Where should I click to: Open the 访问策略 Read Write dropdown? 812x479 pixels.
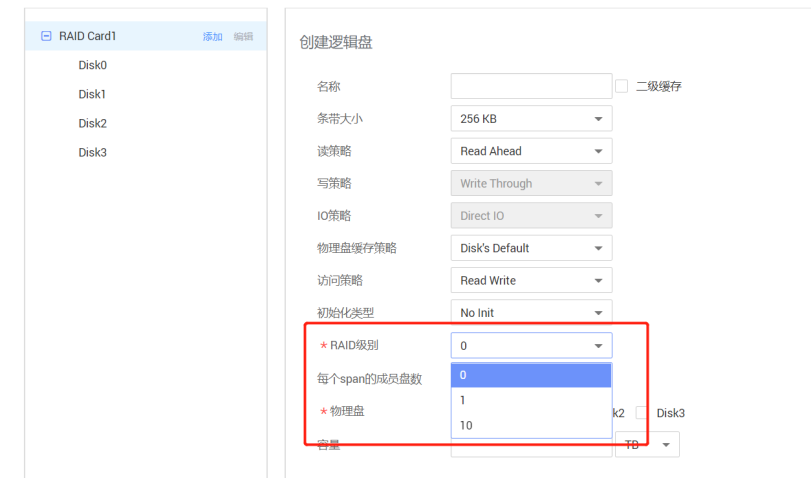pos(530,280)
